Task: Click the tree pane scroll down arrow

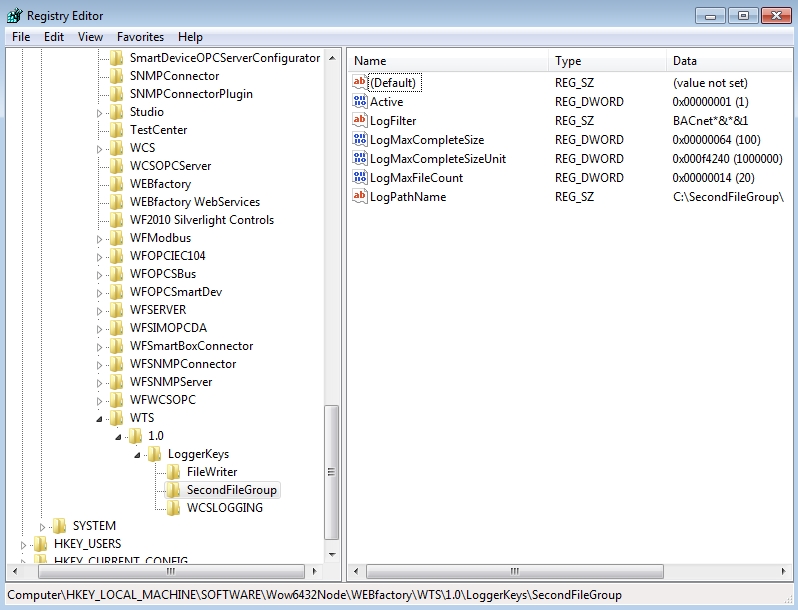Action: pyautogui.click(x=332, y=555)
